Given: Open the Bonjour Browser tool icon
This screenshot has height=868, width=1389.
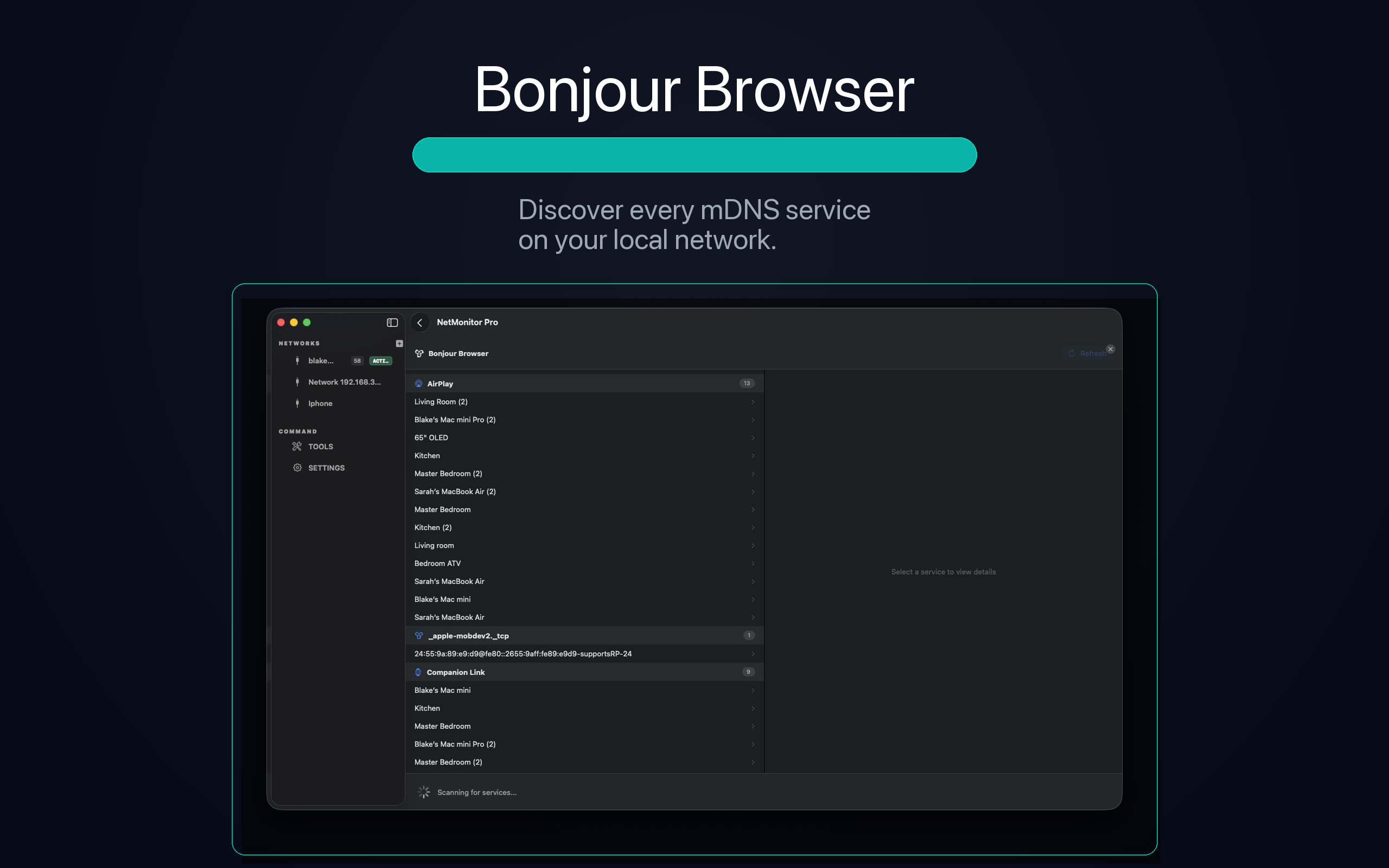Looking at the screenshot, I should (x=419, y=354).
